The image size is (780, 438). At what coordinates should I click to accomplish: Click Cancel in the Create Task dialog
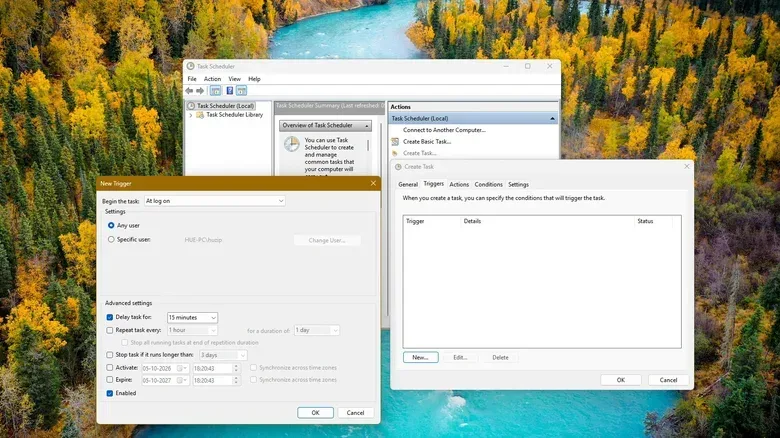(668, 380)
